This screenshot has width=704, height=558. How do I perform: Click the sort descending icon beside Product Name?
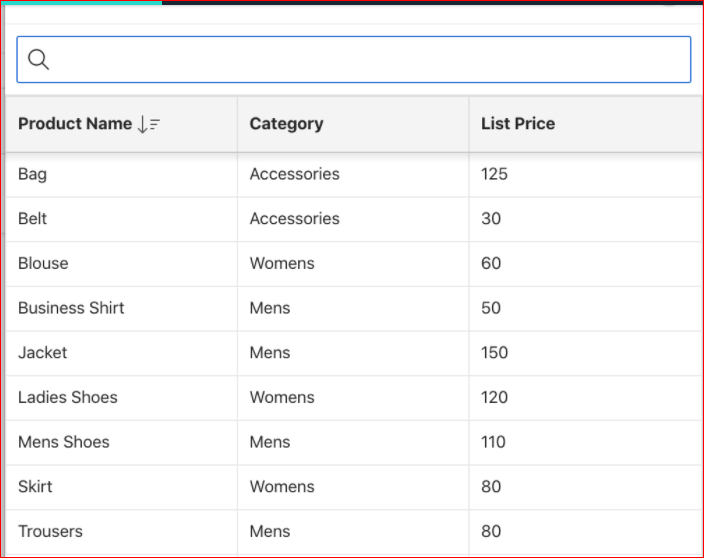pos(149,124)
